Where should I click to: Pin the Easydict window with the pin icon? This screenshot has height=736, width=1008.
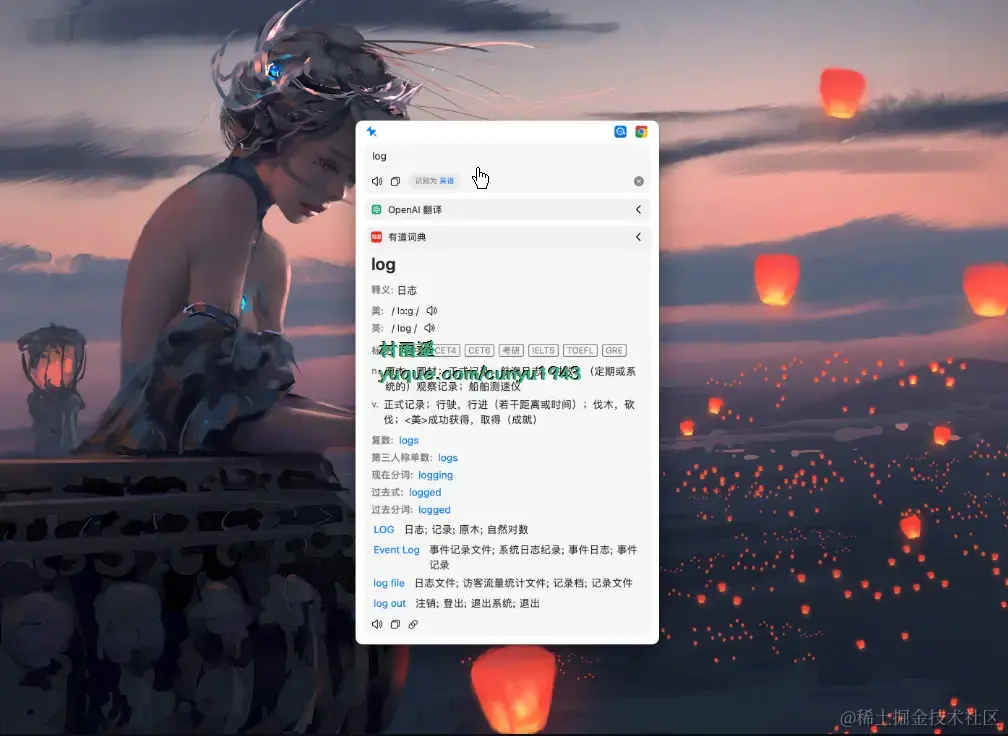pyautogui.click(x=372, y=132)
